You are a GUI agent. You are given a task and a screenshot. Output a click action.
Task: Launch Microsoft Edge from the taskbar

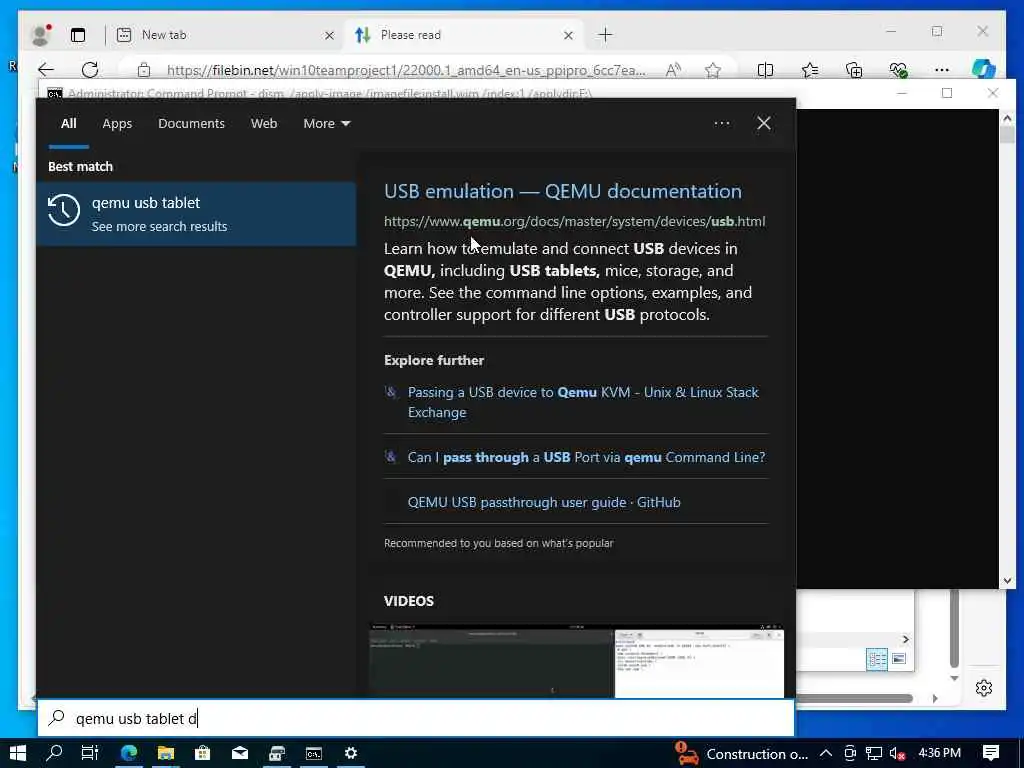129,753
